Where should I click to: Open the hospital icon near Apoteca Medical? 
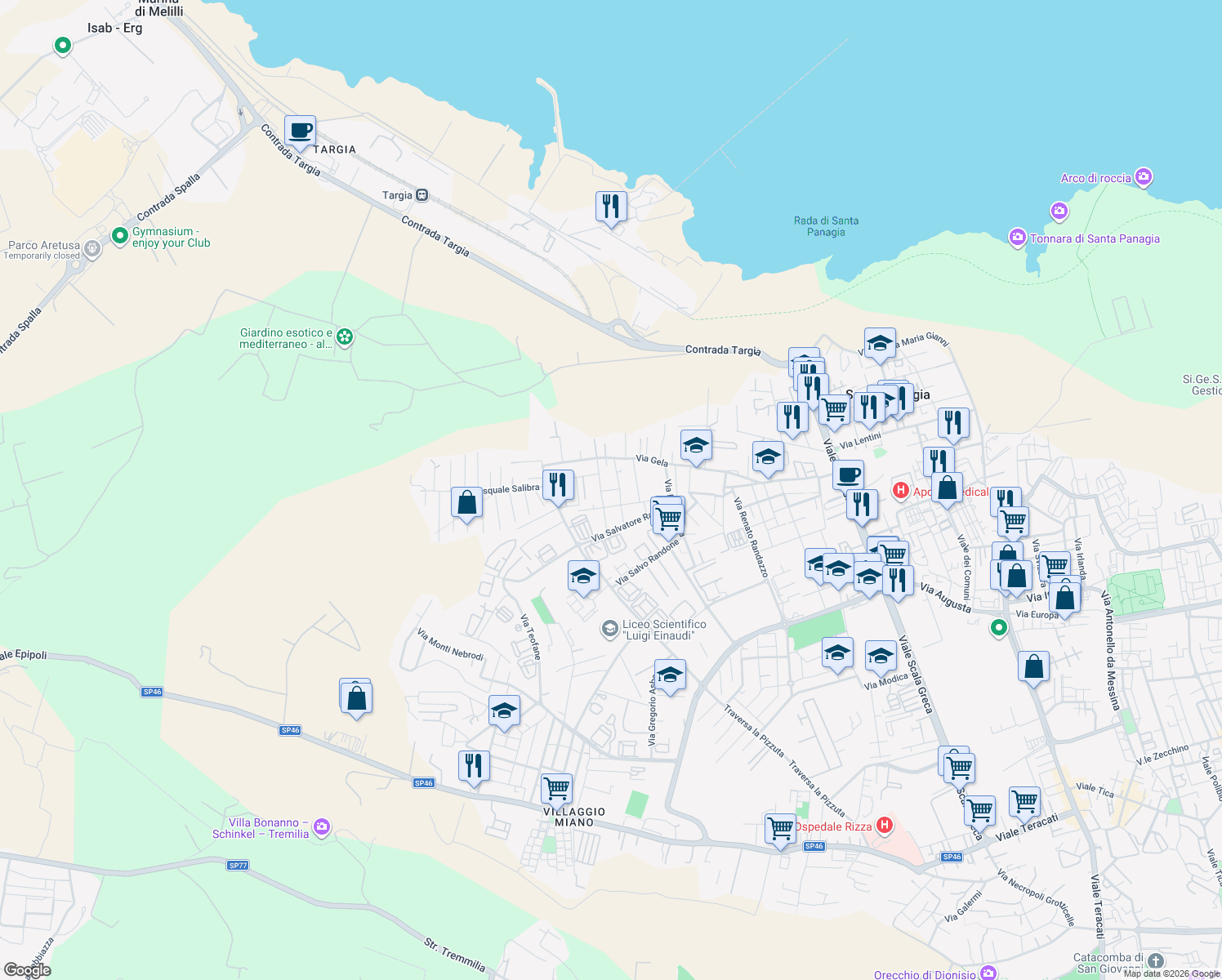[901, 491]
